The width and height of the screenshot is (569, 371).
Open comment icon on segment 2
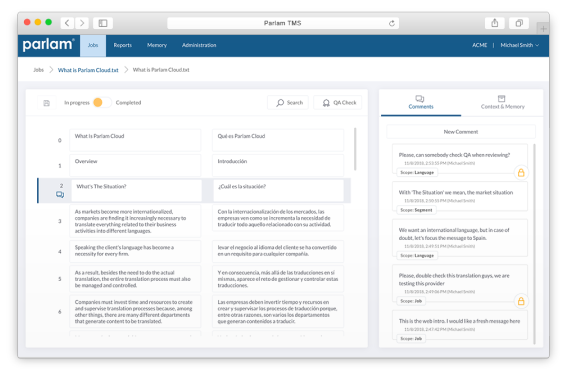click(x=60, y=195)
